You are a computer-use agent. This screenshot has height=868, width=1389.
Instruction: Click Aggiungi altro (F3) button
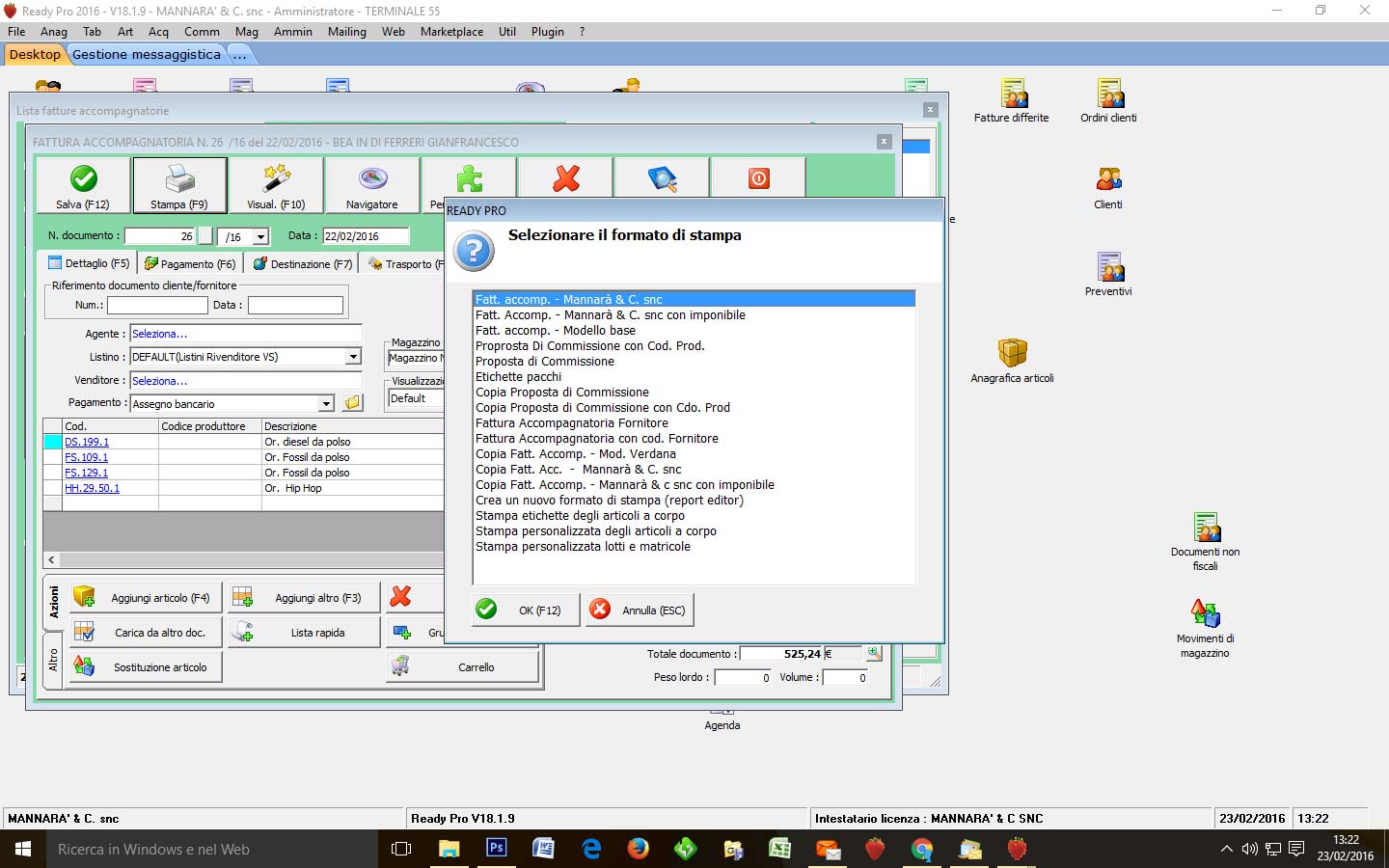tap(304, 598)
